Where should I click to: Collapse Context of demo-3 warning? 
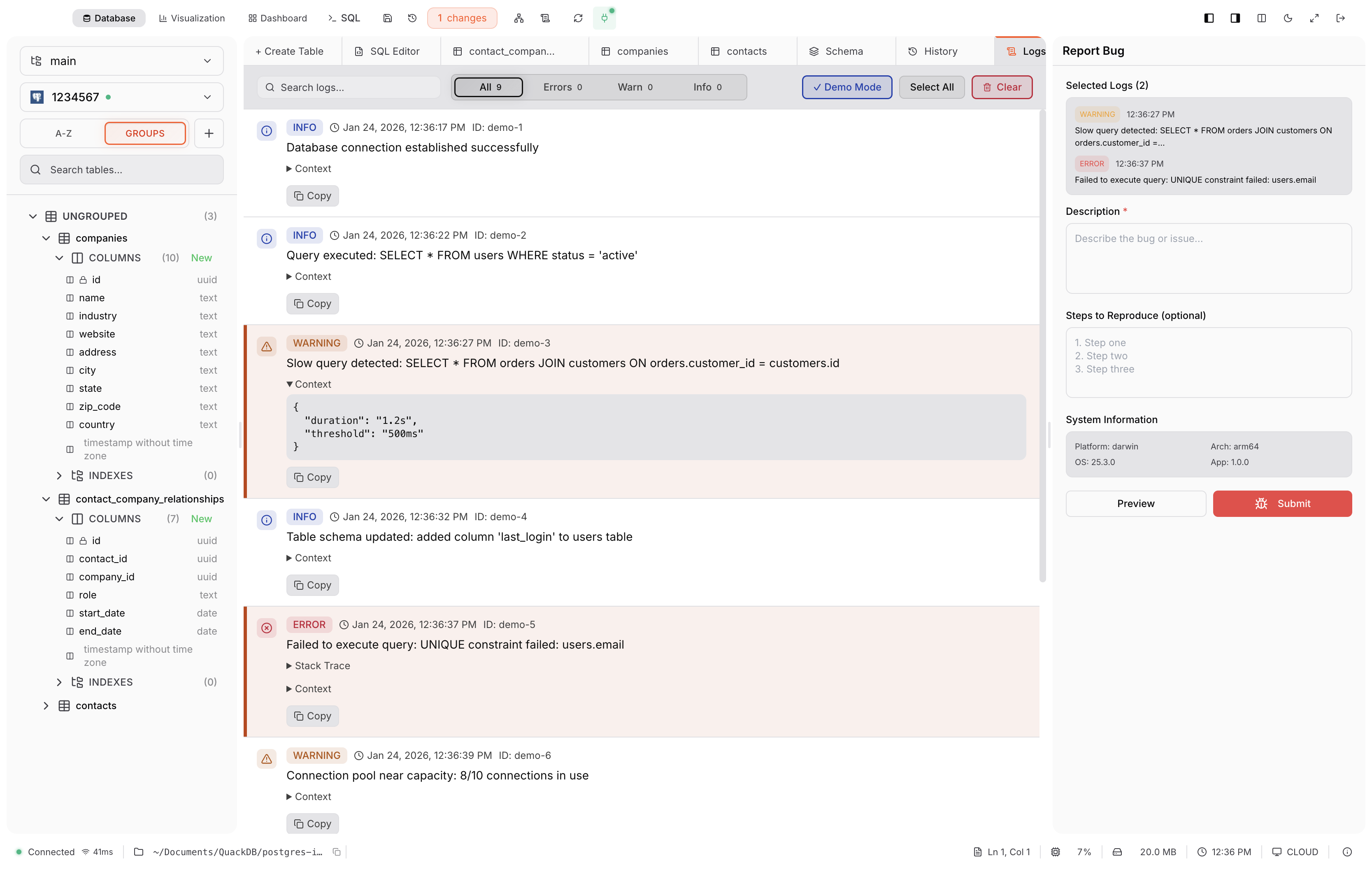[309, 384]
